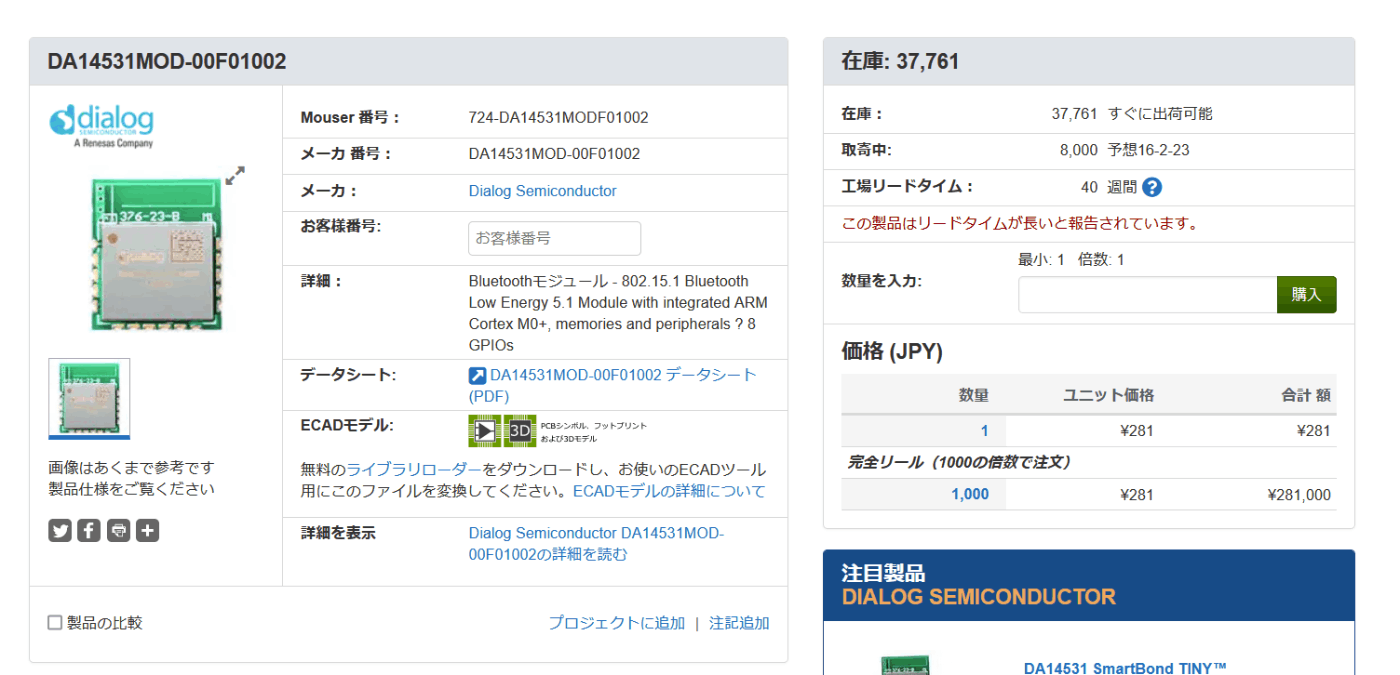Click メーカ番号 value DA14531MOD-00F01002

(x=554, y=154)
